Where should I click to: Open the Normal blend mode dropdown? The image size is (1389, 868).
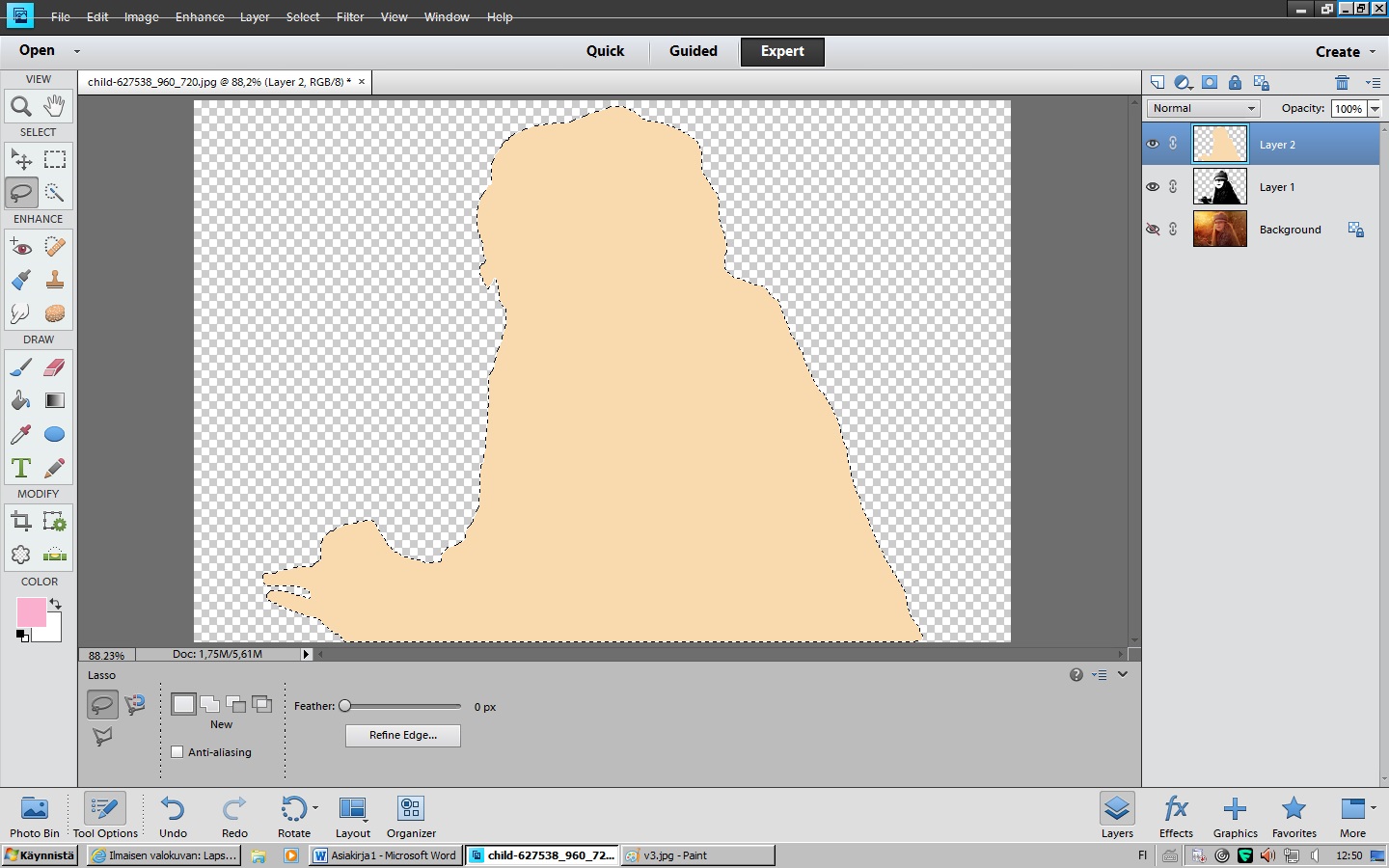pyautogui.click(x=1203, y=109)
